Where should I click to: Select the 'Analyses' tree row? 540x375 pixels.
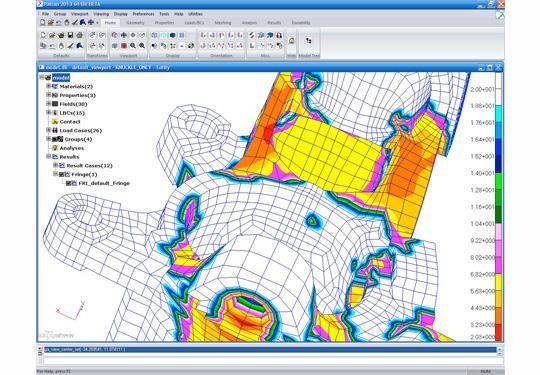point(72,148)
